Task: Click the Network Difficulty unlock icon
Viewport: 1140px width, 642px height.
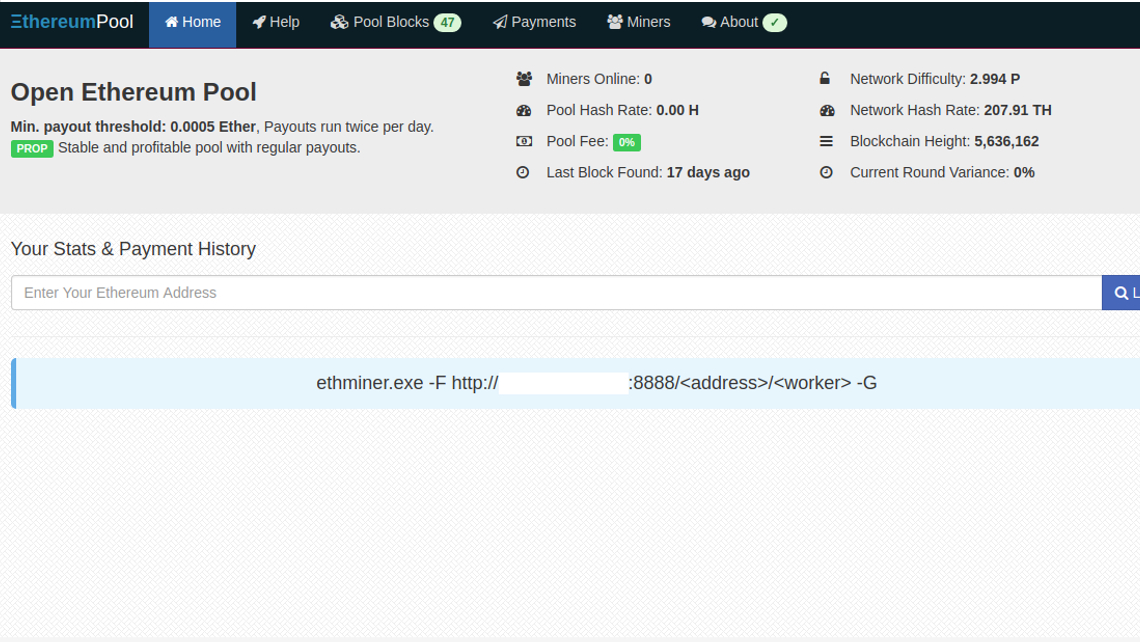Action: tap(825, 79)
